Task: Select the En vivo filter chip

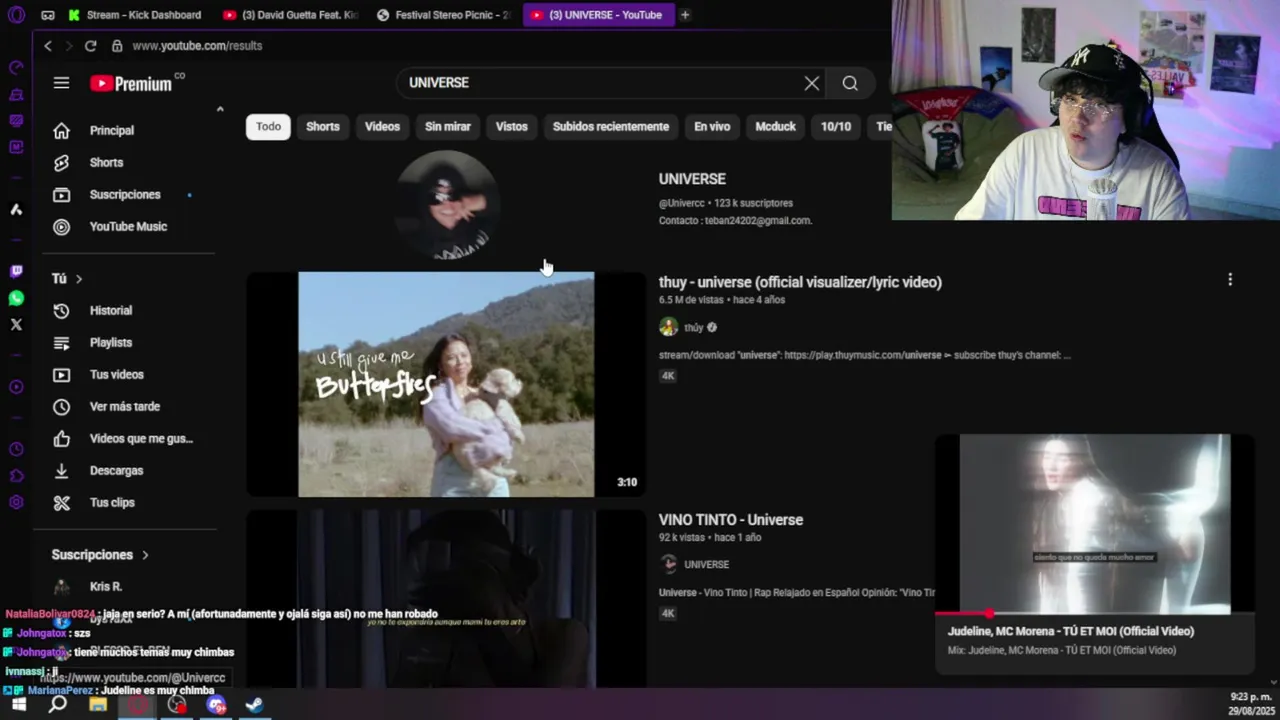Action: (712, 126)
